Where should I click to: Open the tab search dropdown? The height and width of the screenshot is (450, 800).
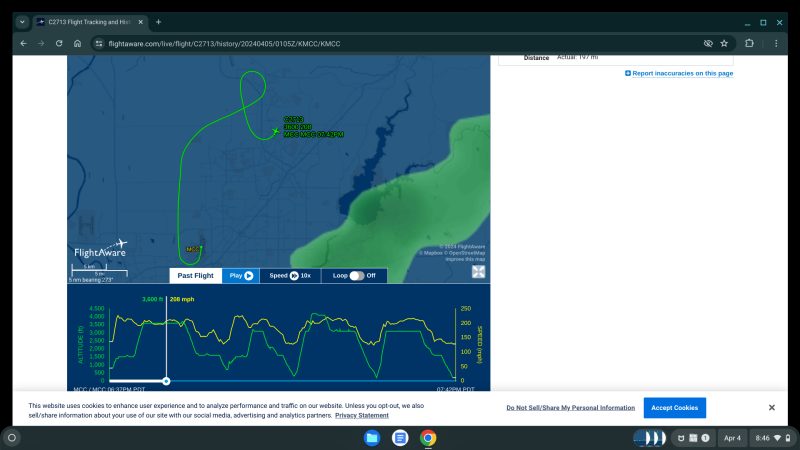coord(22,22)
